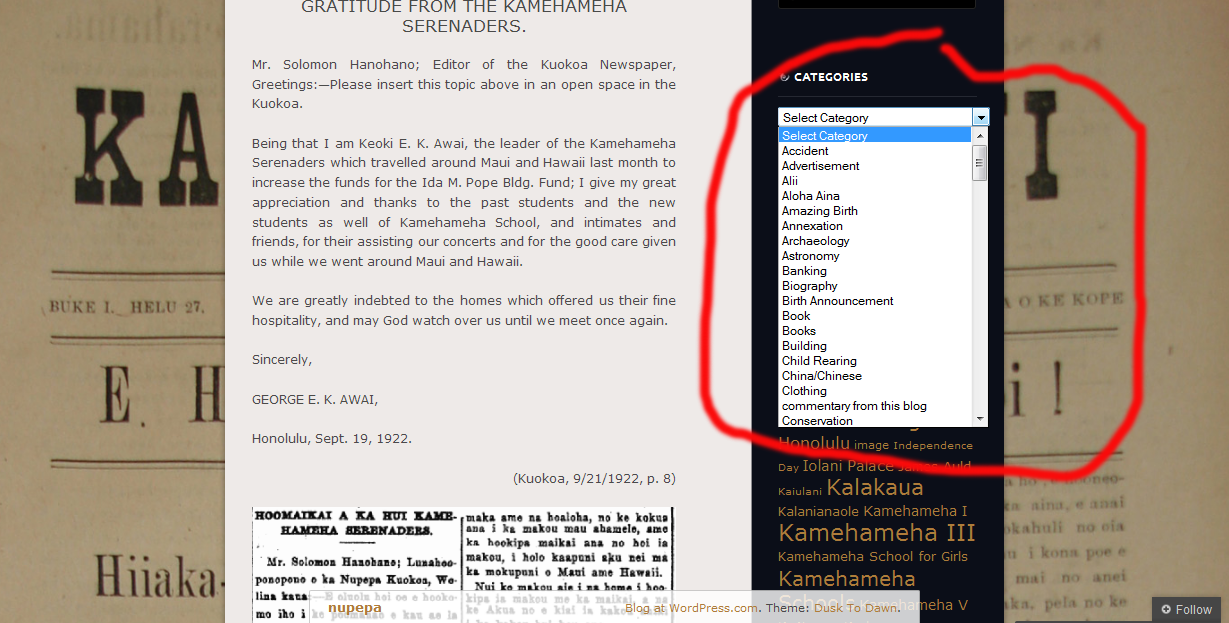Select the 'Archaeology' category option
The height and width of the screenshot is (623, 1229).
click(816, 241)
